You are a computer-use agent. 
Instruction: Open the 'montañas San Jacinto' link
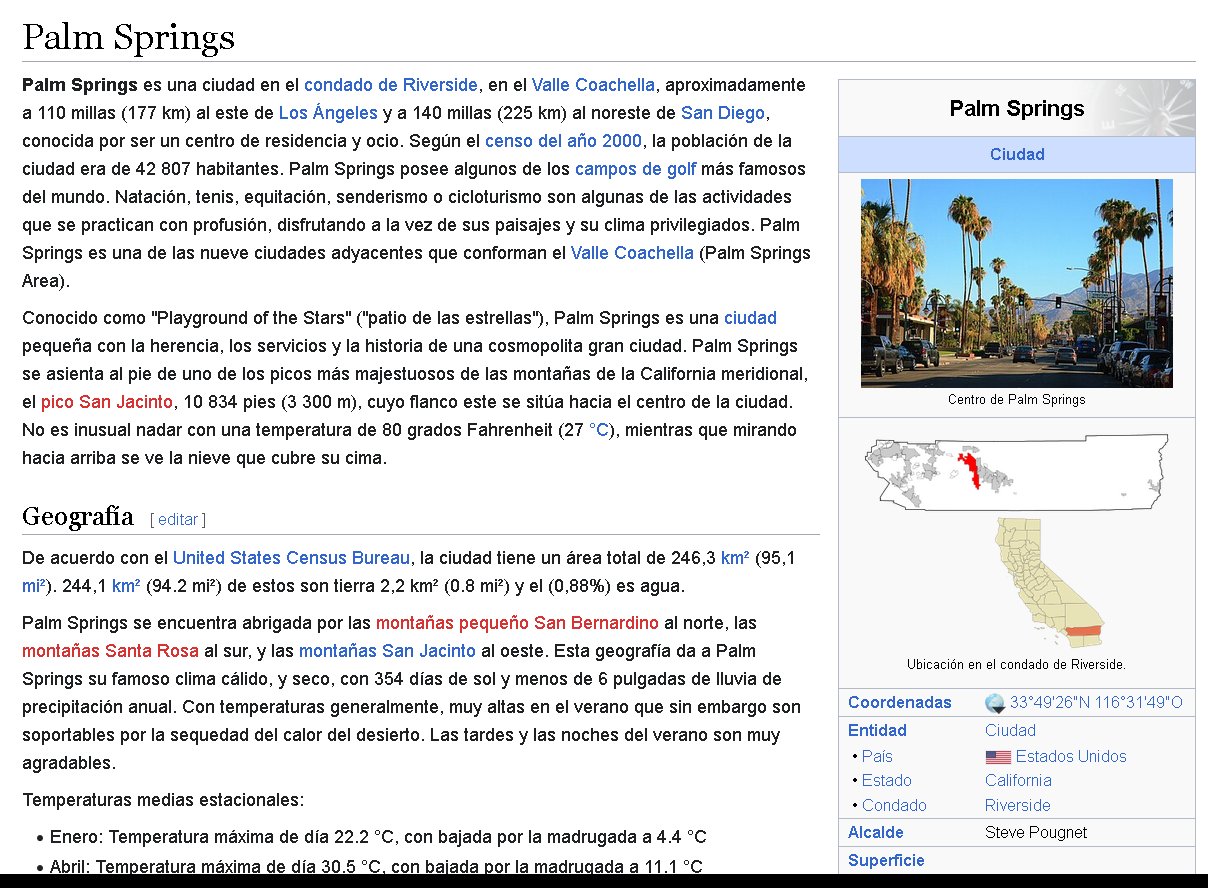tap(387, 651)
